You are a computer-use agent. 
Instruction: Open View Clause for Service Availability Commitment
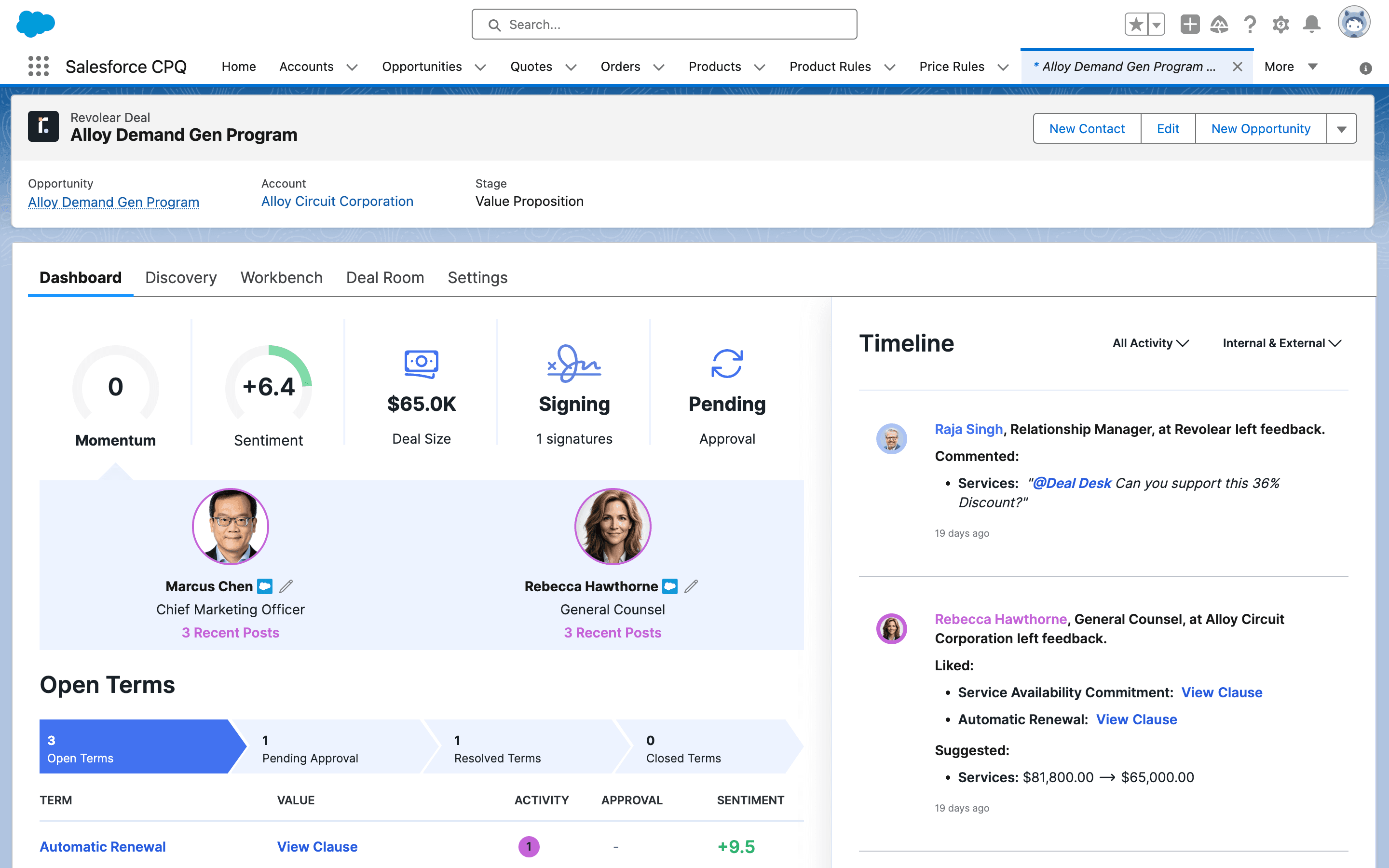pyautogui.click(x=1221, y=692)
